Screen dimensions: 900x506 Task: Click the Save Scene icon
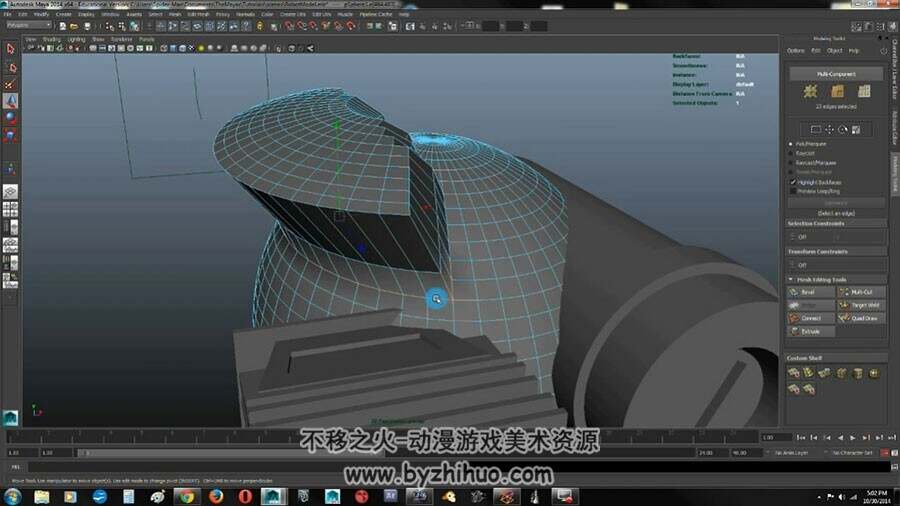(x=87, y=26)
